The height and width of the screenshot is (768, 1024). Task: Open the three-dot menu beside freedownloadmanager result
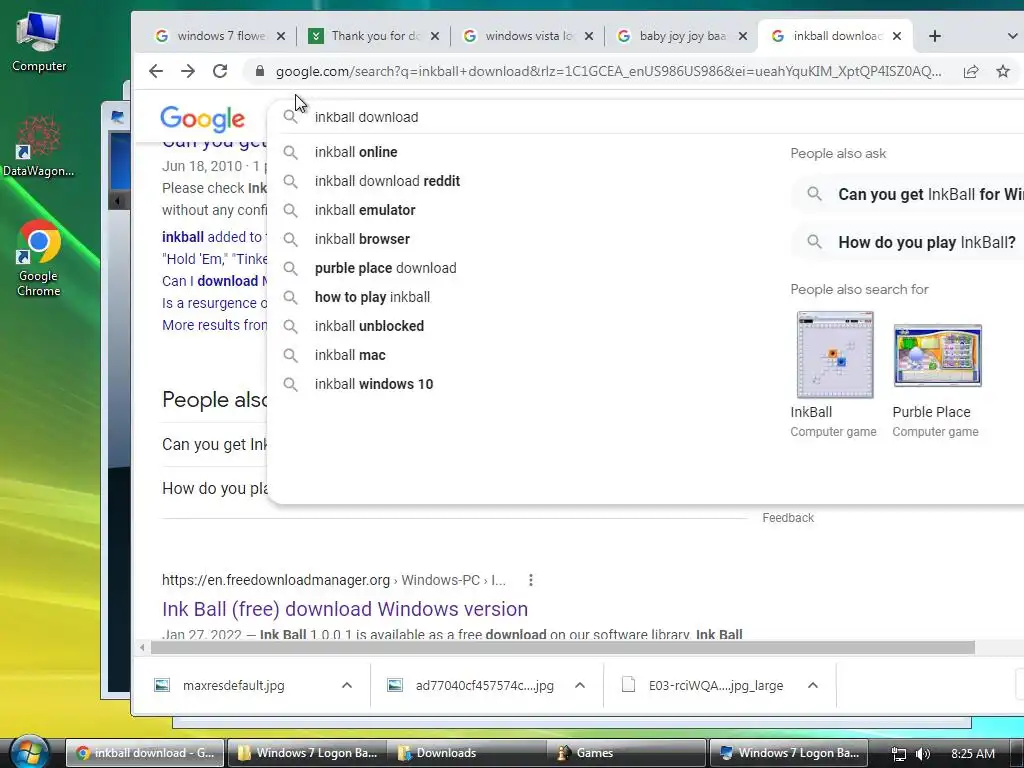(x=531, y=580)
